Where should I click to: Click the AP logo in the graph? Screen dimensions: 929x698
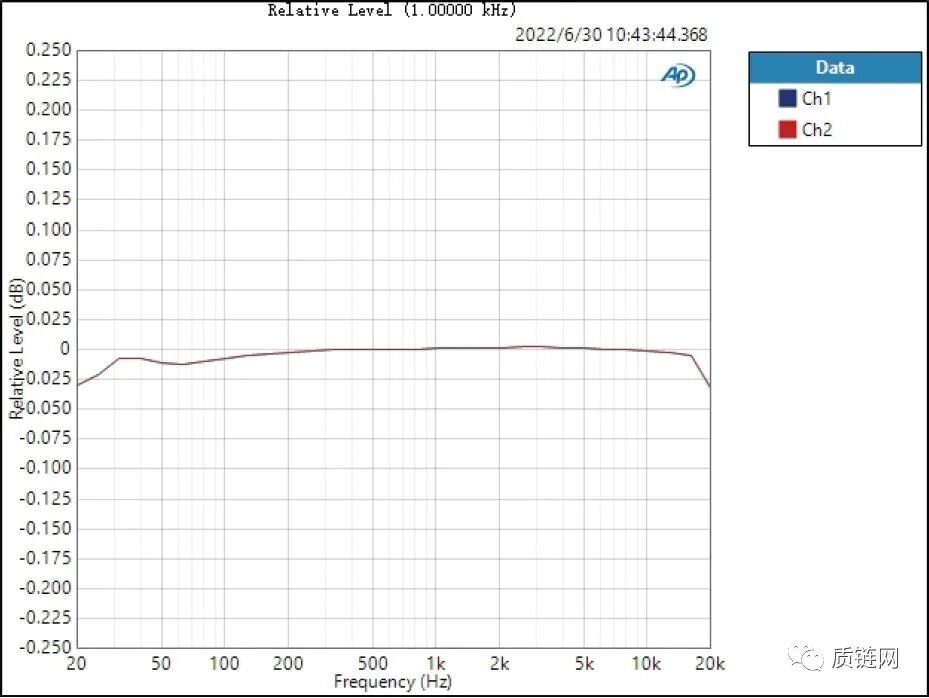(x=678, y=75)
